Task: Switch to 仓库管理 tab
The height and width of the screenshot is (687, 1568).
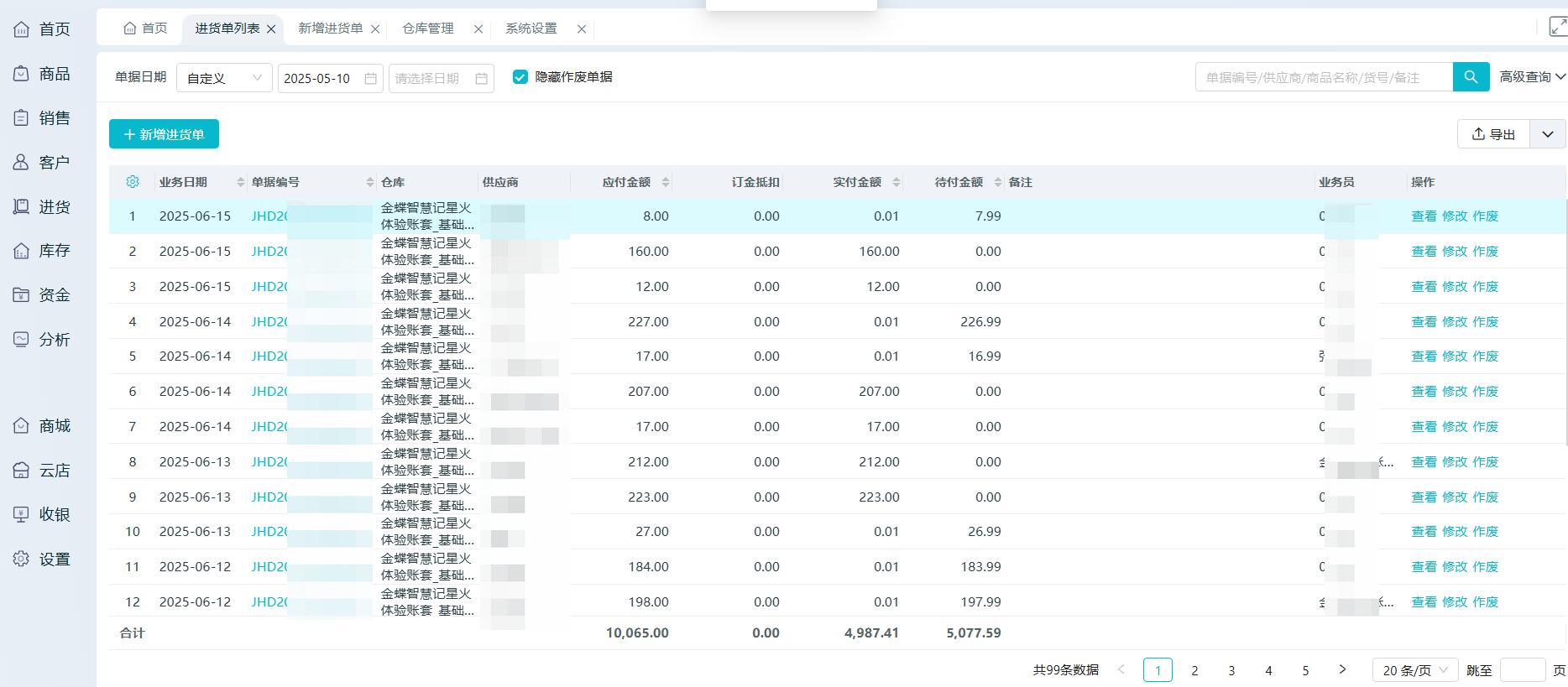Action: (428, 29)
